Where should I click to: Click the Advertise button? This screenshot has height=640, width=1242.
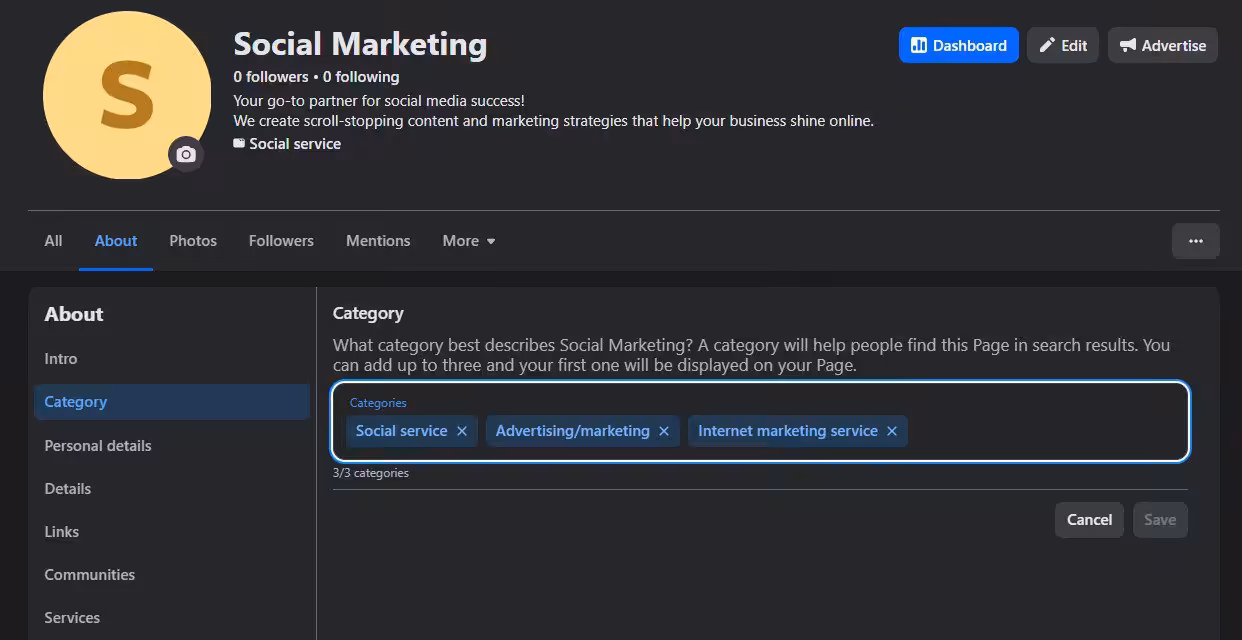point(1162,45)
